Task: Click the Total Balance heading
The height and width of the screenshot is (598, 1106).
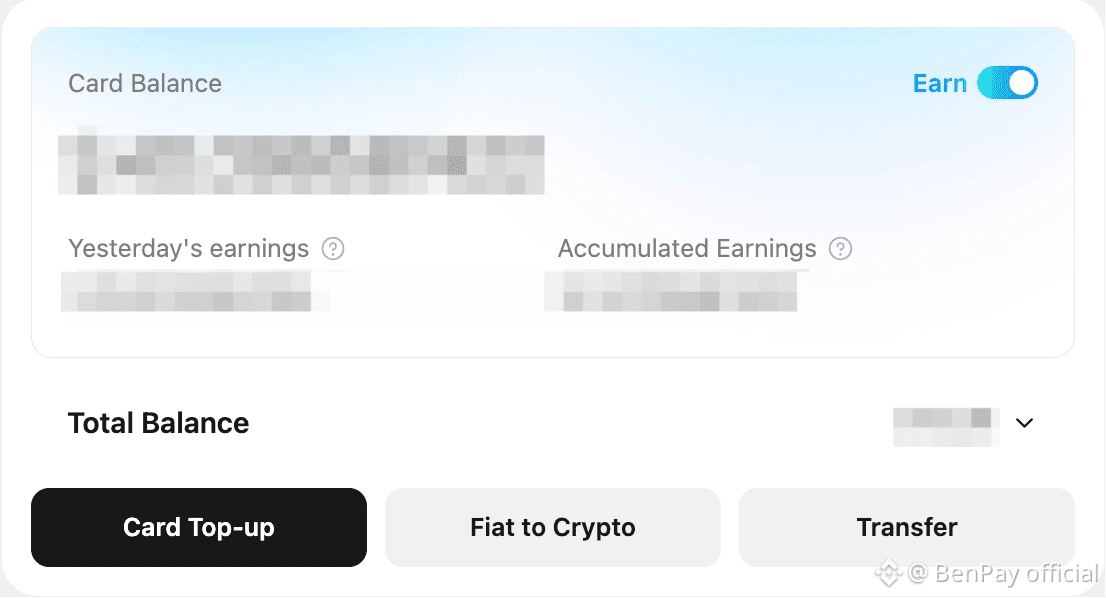Action: coord(158,423)
